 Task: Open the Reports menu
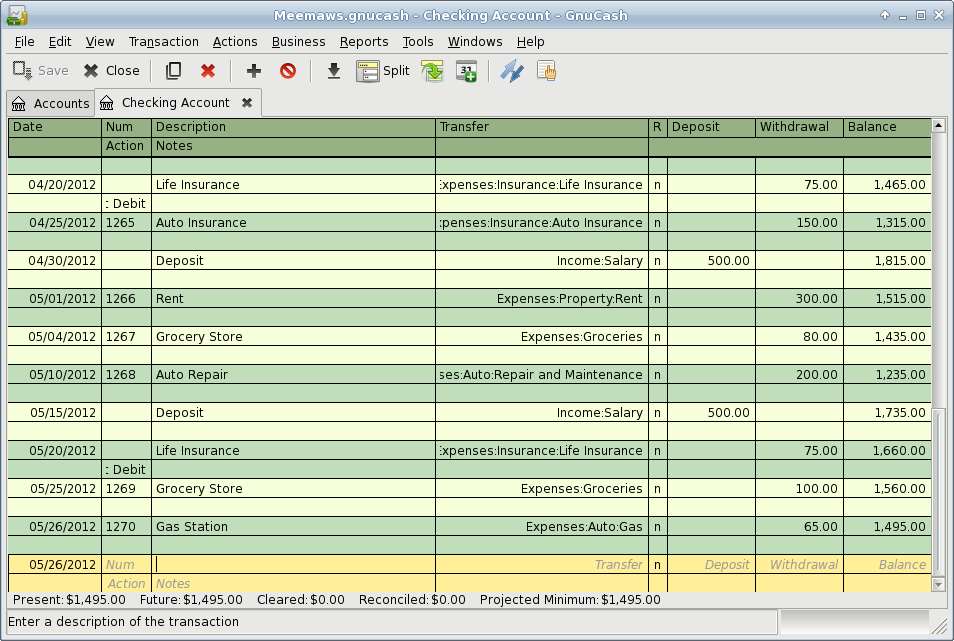click(364, 41)
